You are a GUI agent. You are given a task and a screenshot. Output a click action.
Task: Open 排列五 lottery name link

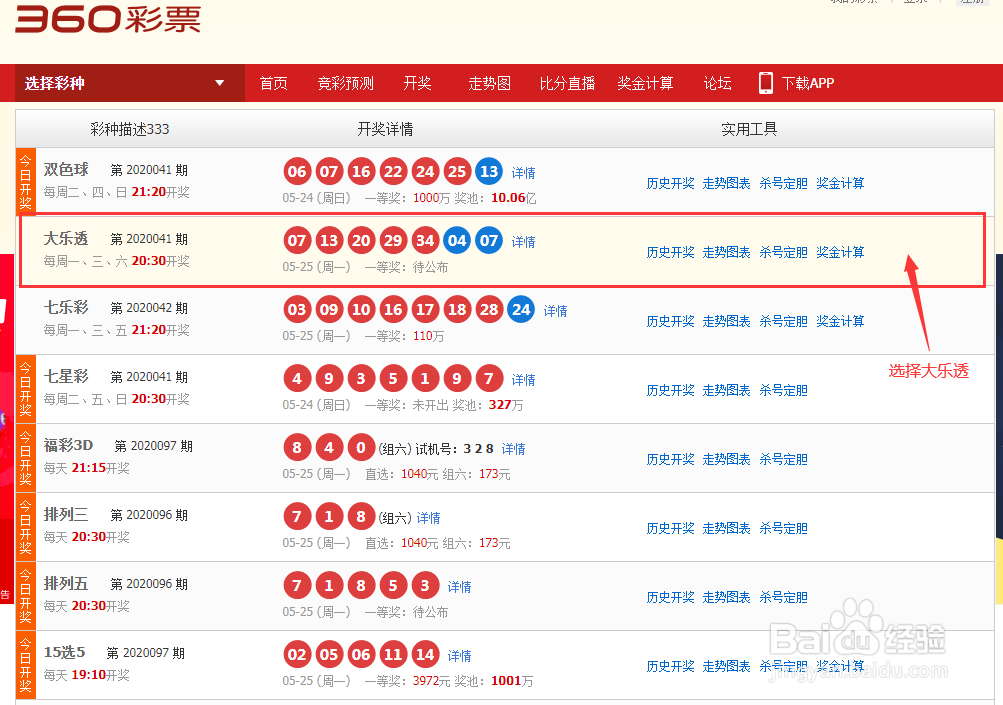66,583
